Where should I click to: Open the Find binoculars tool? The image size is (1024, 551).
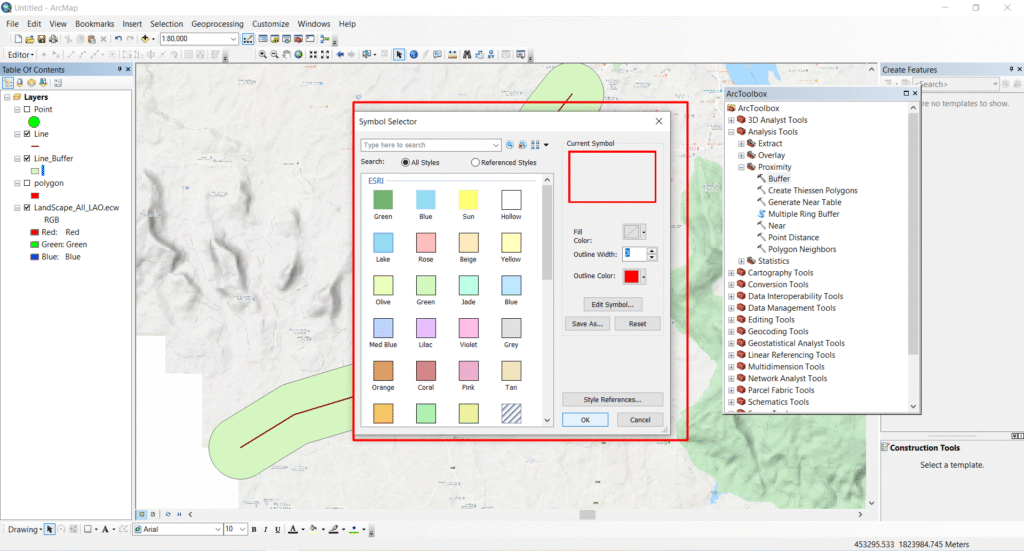[467, 55]
